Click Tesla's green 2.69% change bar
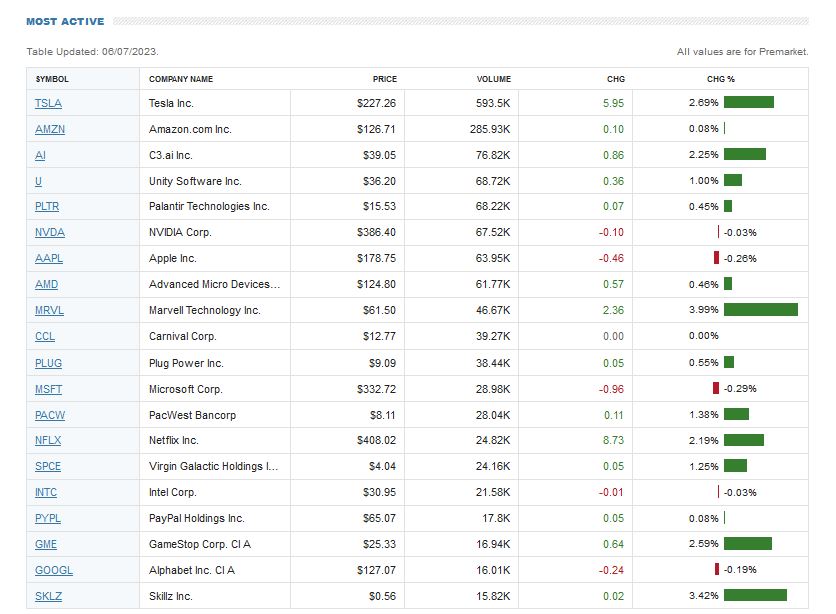 (x=749, y=102)
